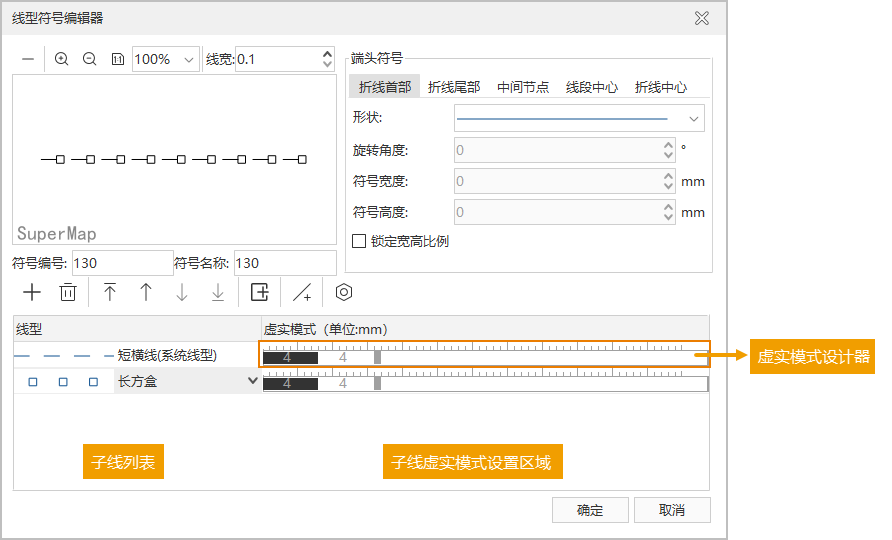
Task: Click solid black segment in 短横线 pattern
Action: point(290,357)
